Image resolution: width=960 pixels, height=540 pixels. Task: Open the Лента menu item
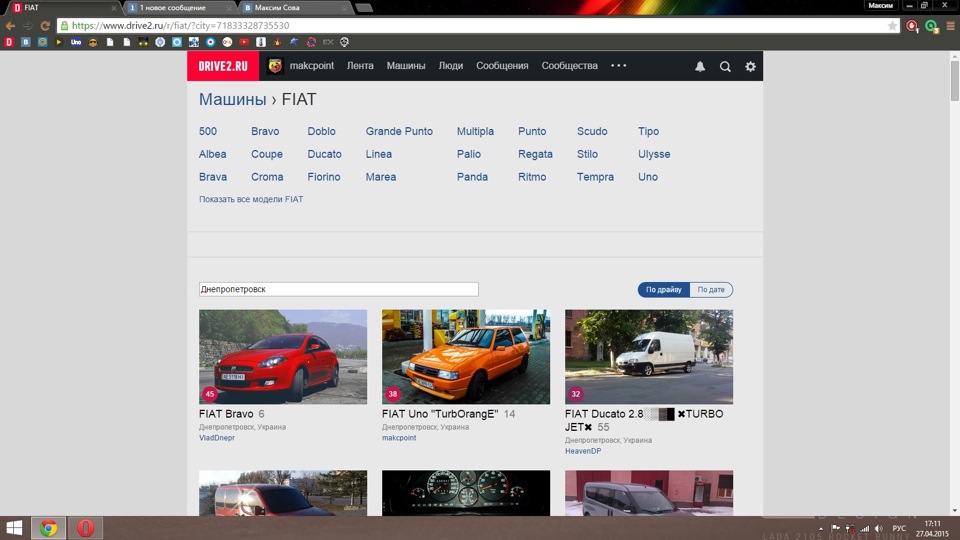[x=360, y=66]
